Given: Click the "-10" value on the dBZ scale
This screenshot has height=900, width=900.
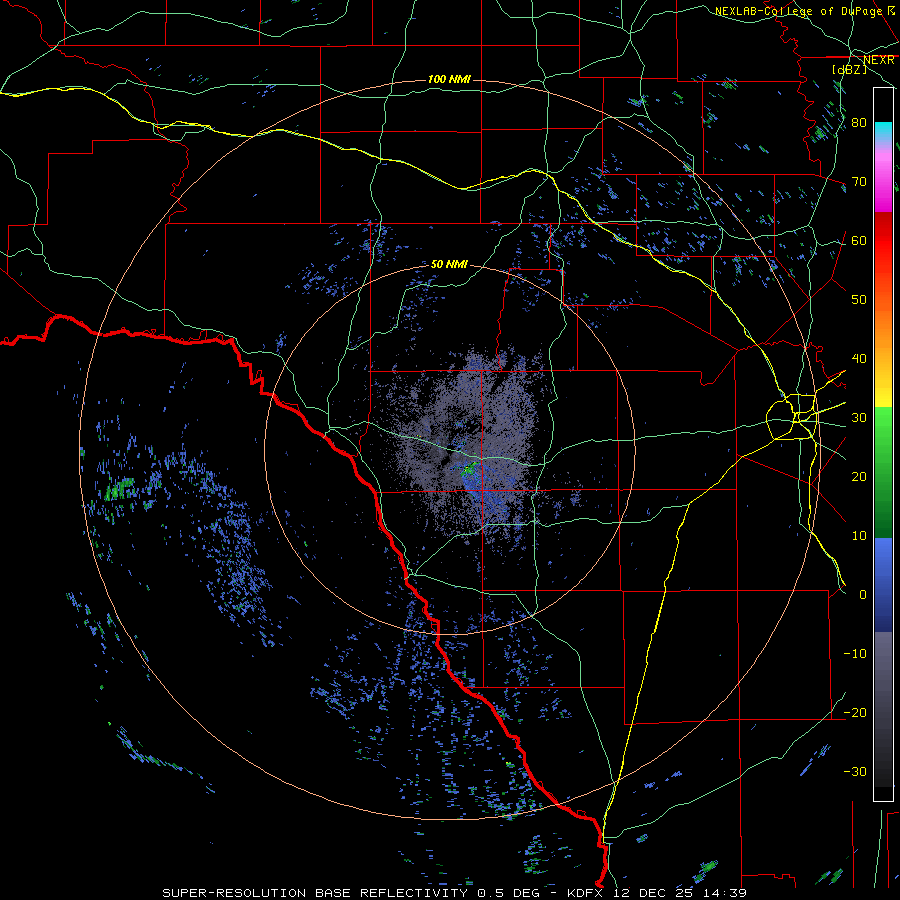Looking at the screenshot, I should click(855, 654).
